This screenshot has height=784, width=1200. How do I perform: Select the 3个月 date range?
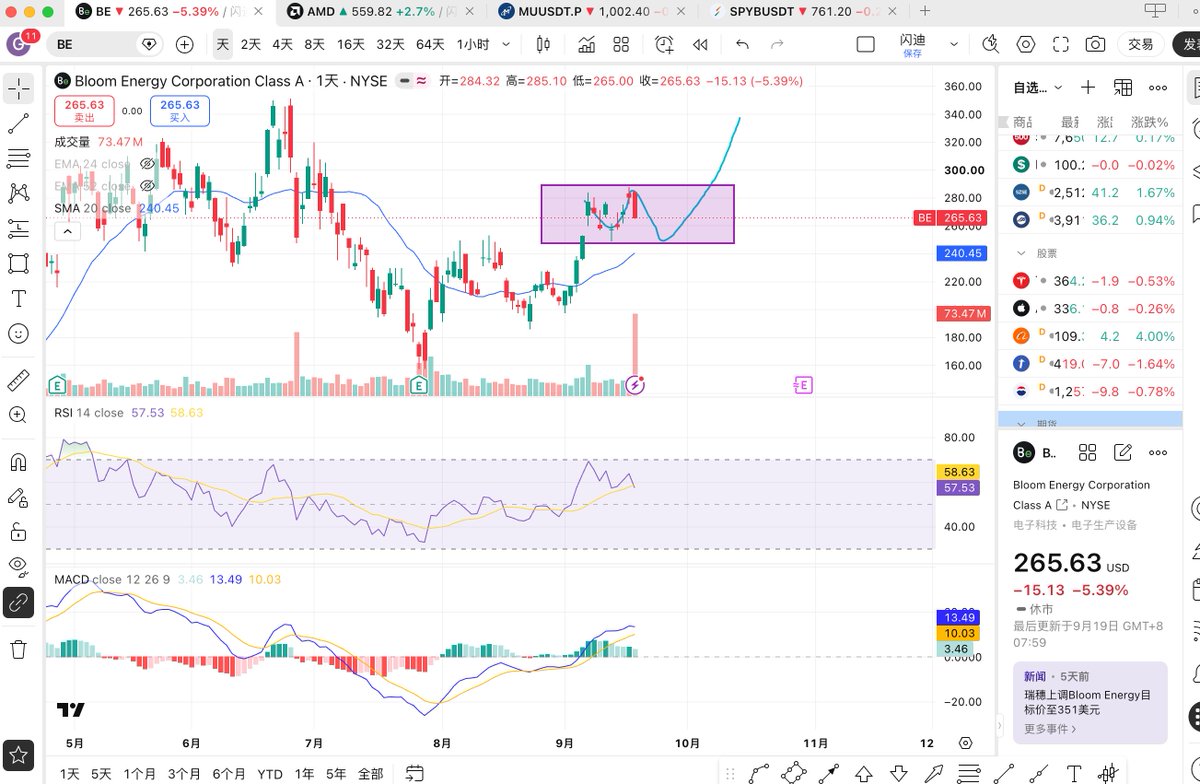click(x=184, y=774)
